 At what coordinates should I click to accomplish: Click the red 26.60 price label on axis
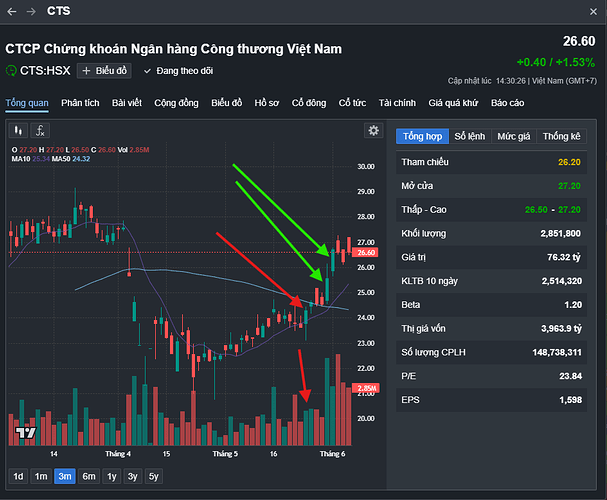coord(365,253)
